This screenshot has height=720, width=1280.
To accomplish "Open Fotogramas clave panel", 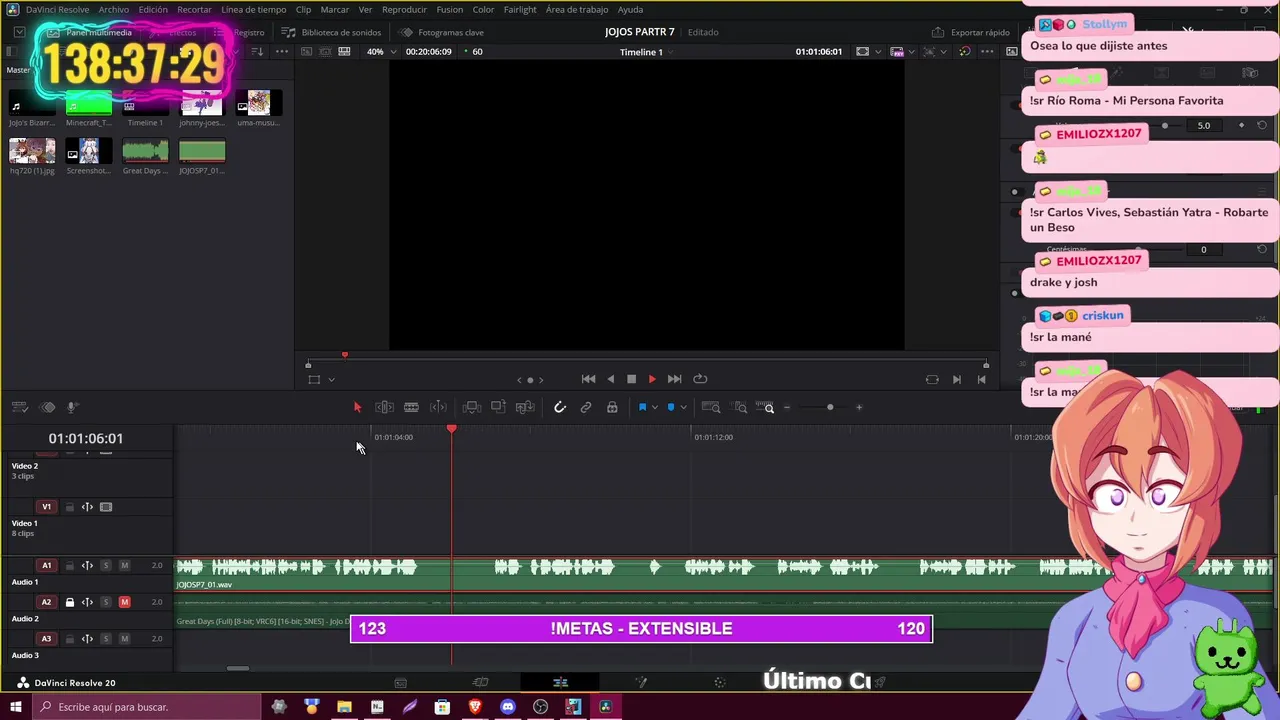I will point(442,32).
